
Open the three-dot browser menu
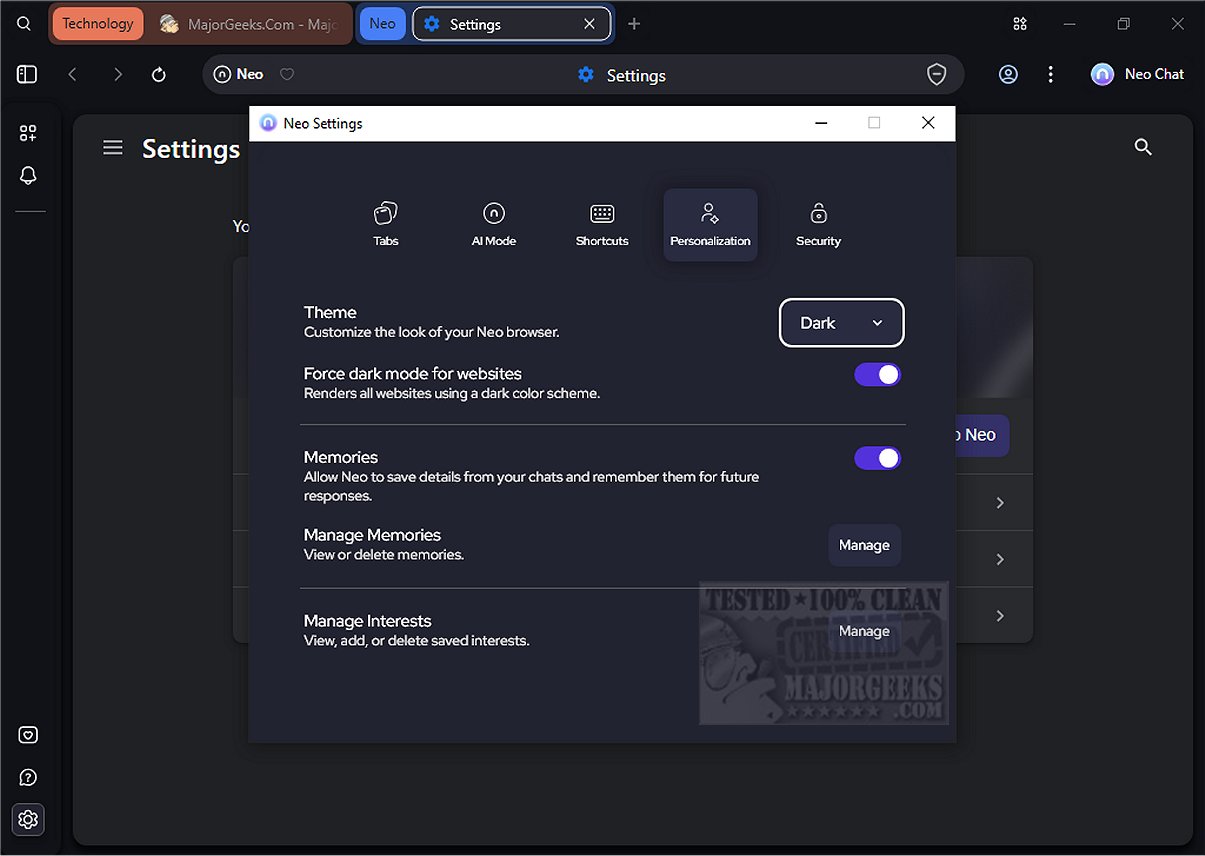[1050, 74]
